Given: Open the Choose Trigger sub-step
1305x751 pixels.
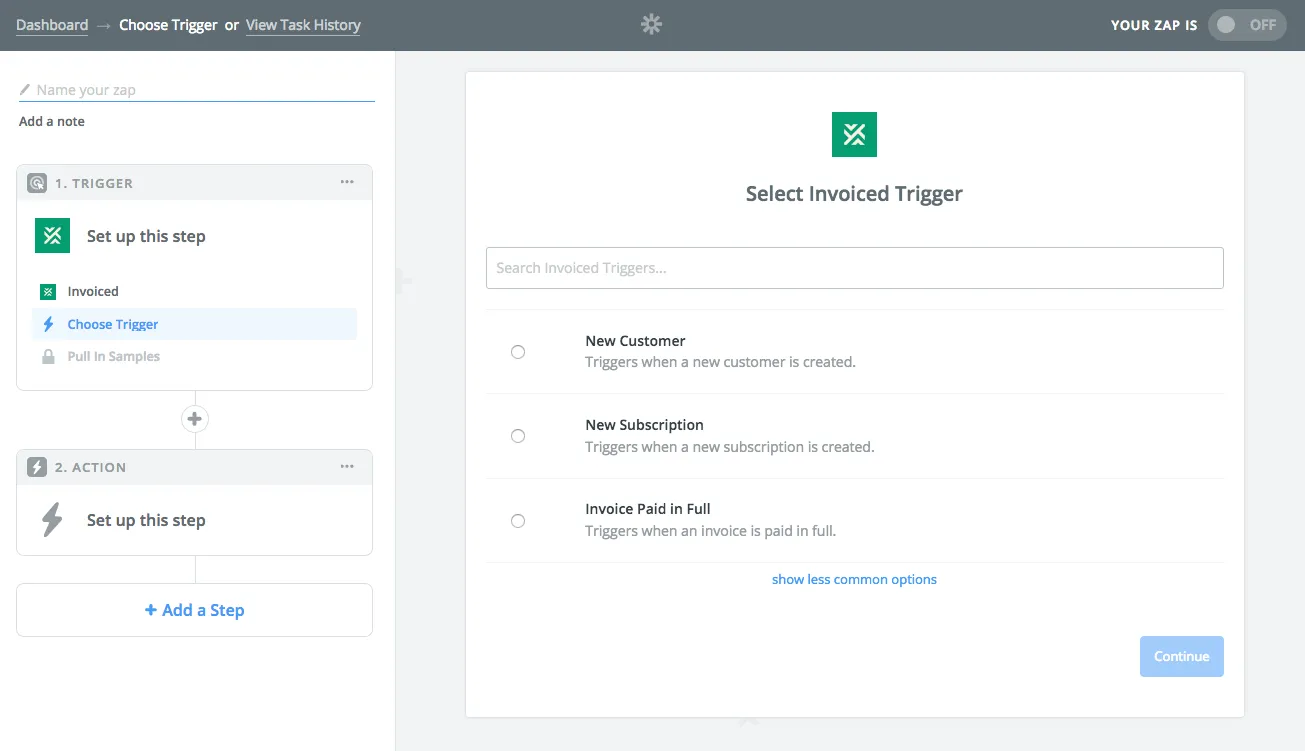Looking at the screenshot, I should [x=194, y=324].
